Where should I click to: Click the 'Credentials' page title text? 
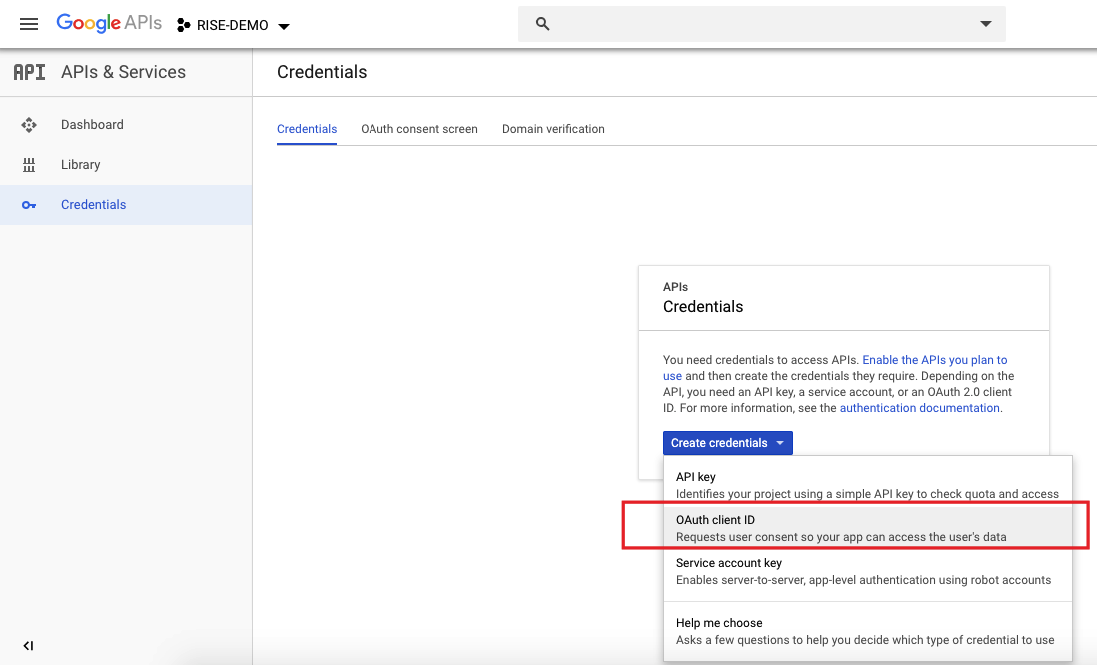[322, 72]
